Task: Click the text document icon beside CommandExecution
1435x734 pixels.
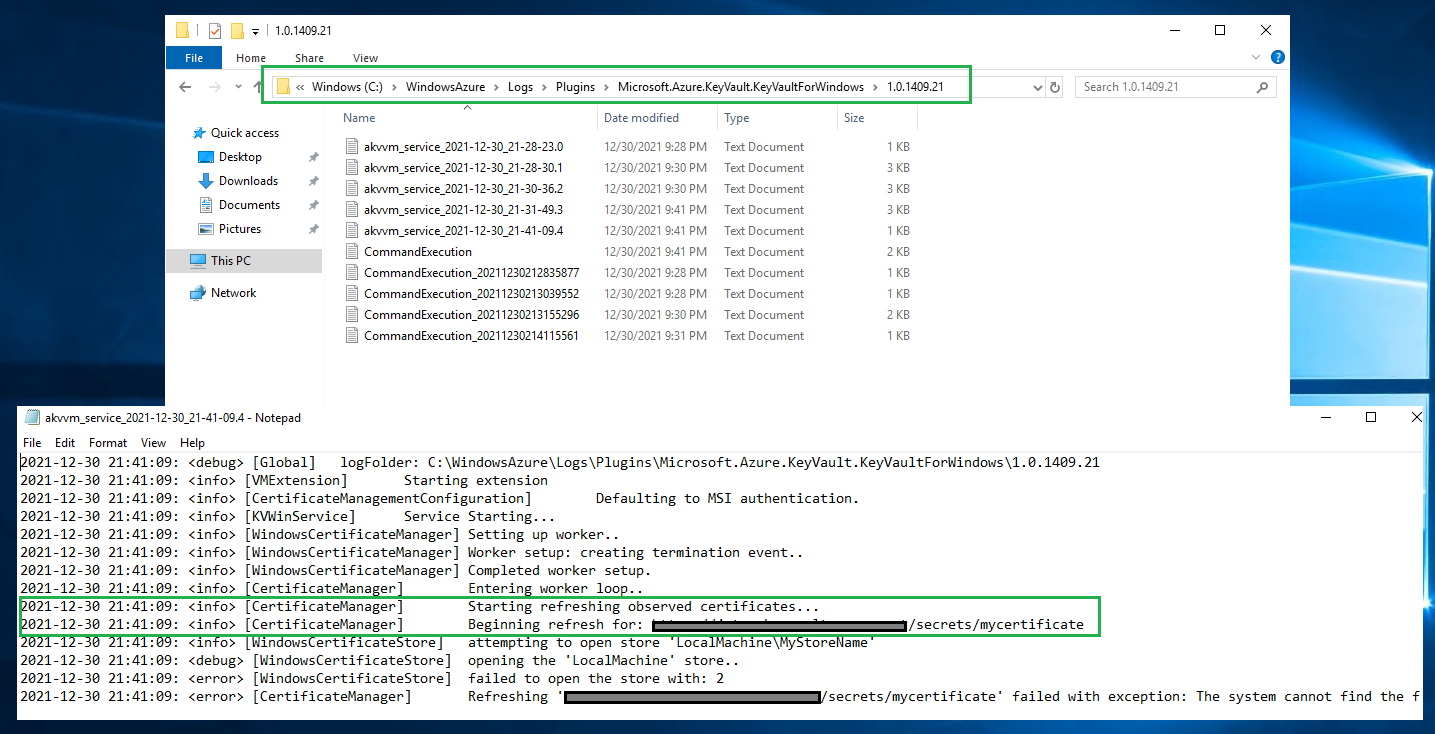Action: (x=351, y=251)
